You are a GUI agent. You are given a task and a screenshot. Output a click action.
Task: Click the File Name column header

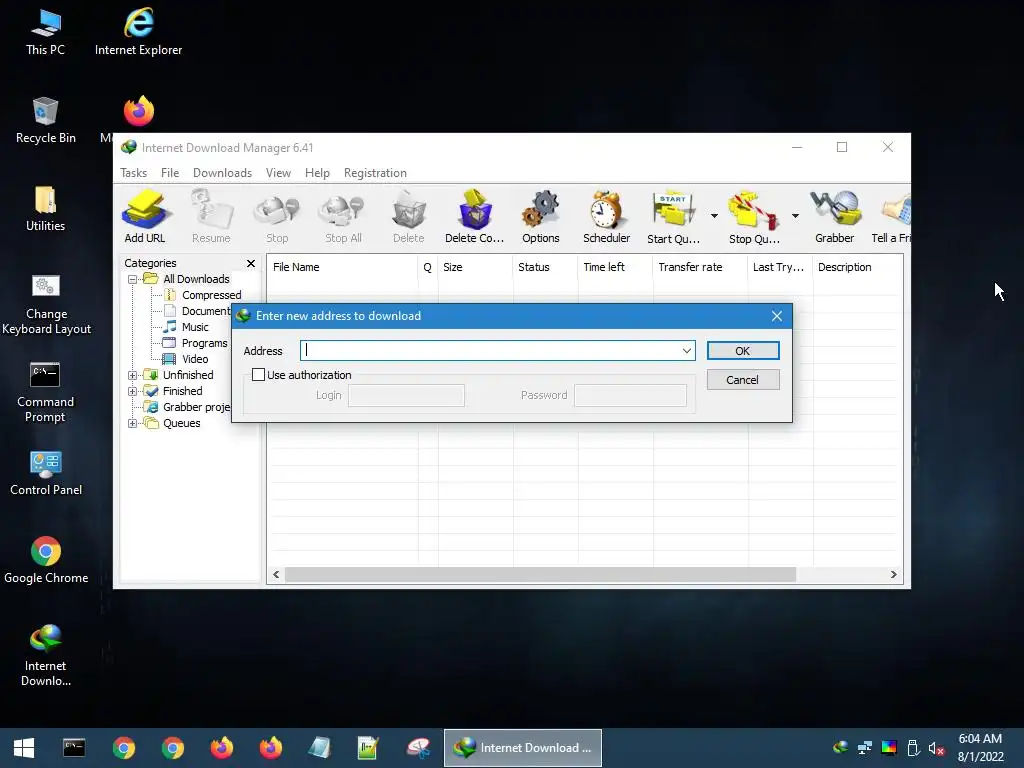click(x=342, y=267)
